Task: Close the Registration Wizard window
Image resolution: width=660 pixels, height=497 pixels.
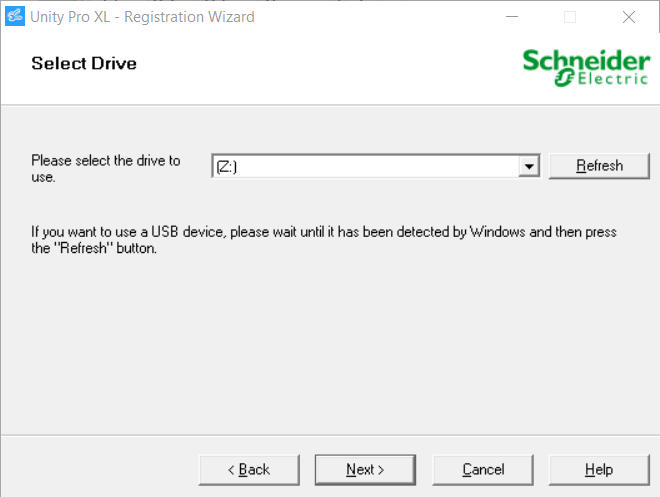Action: coord(629,17)
